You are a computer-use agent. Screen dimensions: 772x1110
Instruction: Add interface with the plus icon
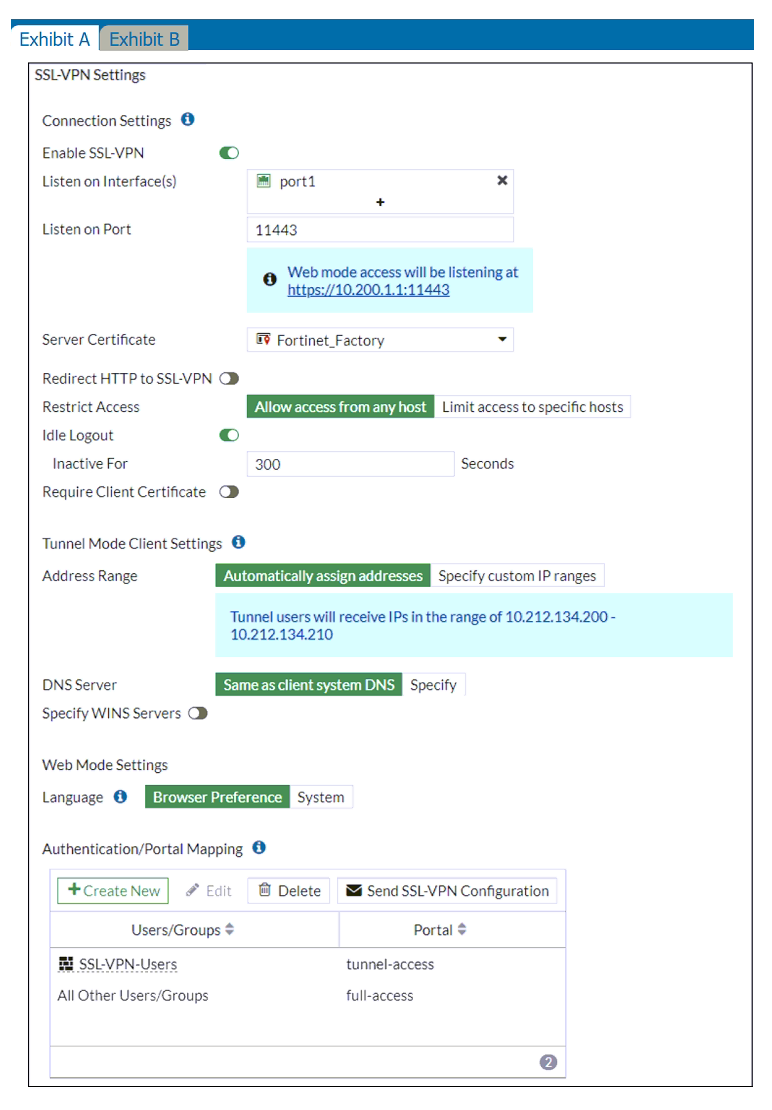pos(380,202)
